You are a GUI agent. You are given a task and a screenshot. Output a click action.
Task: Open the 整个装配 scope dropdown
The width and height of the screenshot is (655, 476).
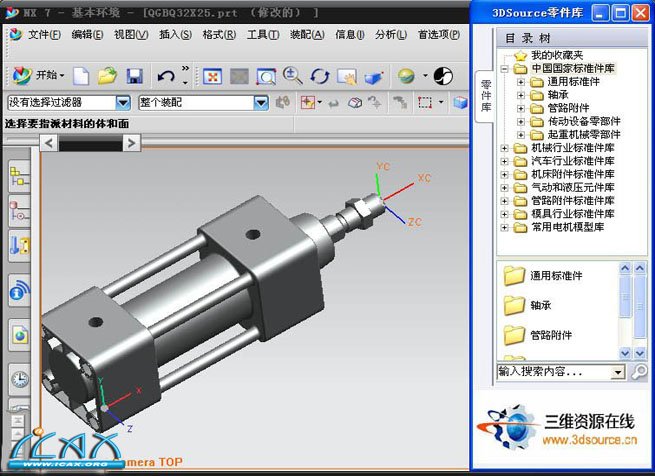tap(260, 102)
